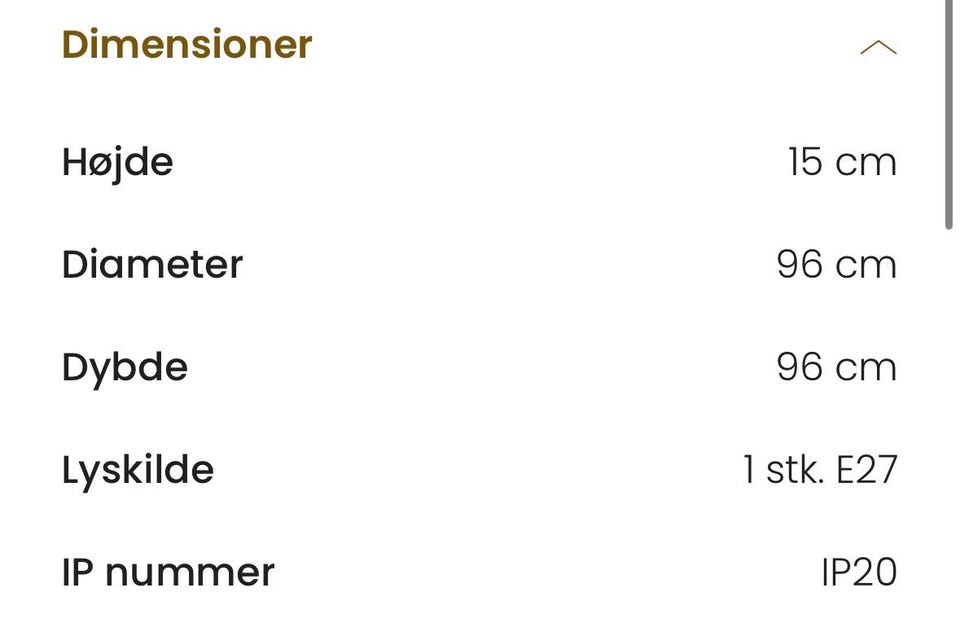This screenshot has height=636, width=960.
Task: Click the 1 stk. E27 value
Action: pyautogui.click(x=820, y=469)
